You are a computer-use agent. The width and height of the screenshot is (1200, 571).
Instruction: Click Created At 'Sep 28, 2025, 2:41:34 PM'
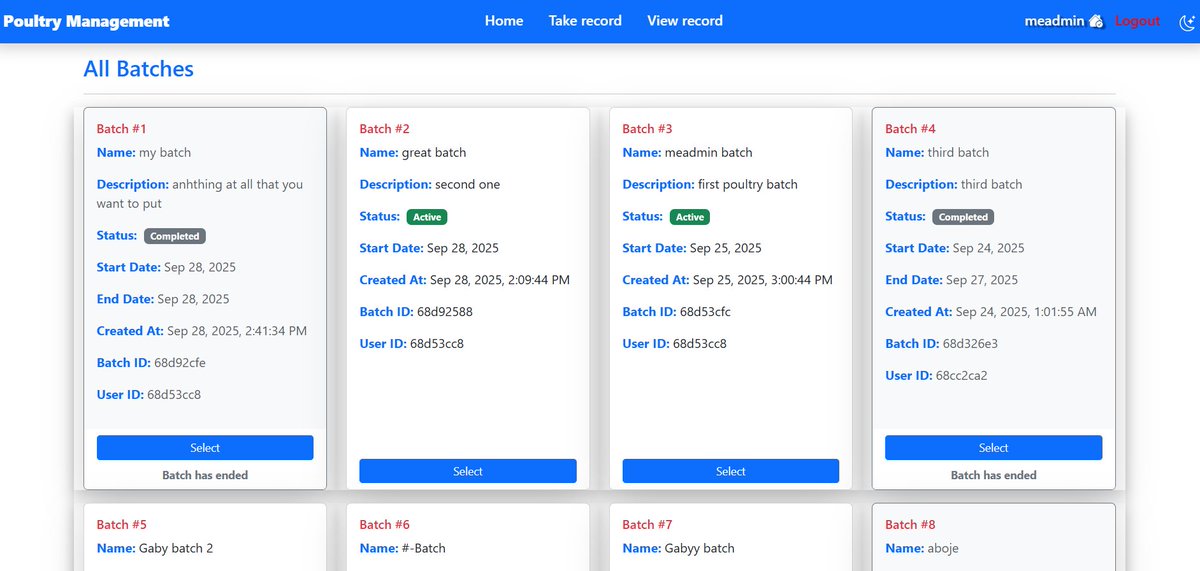237,331
